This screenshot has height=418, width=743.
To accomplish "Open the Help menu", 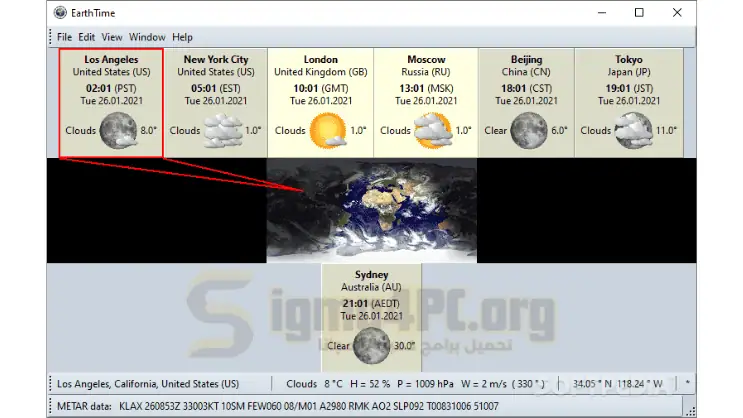I will pos(182,37).
